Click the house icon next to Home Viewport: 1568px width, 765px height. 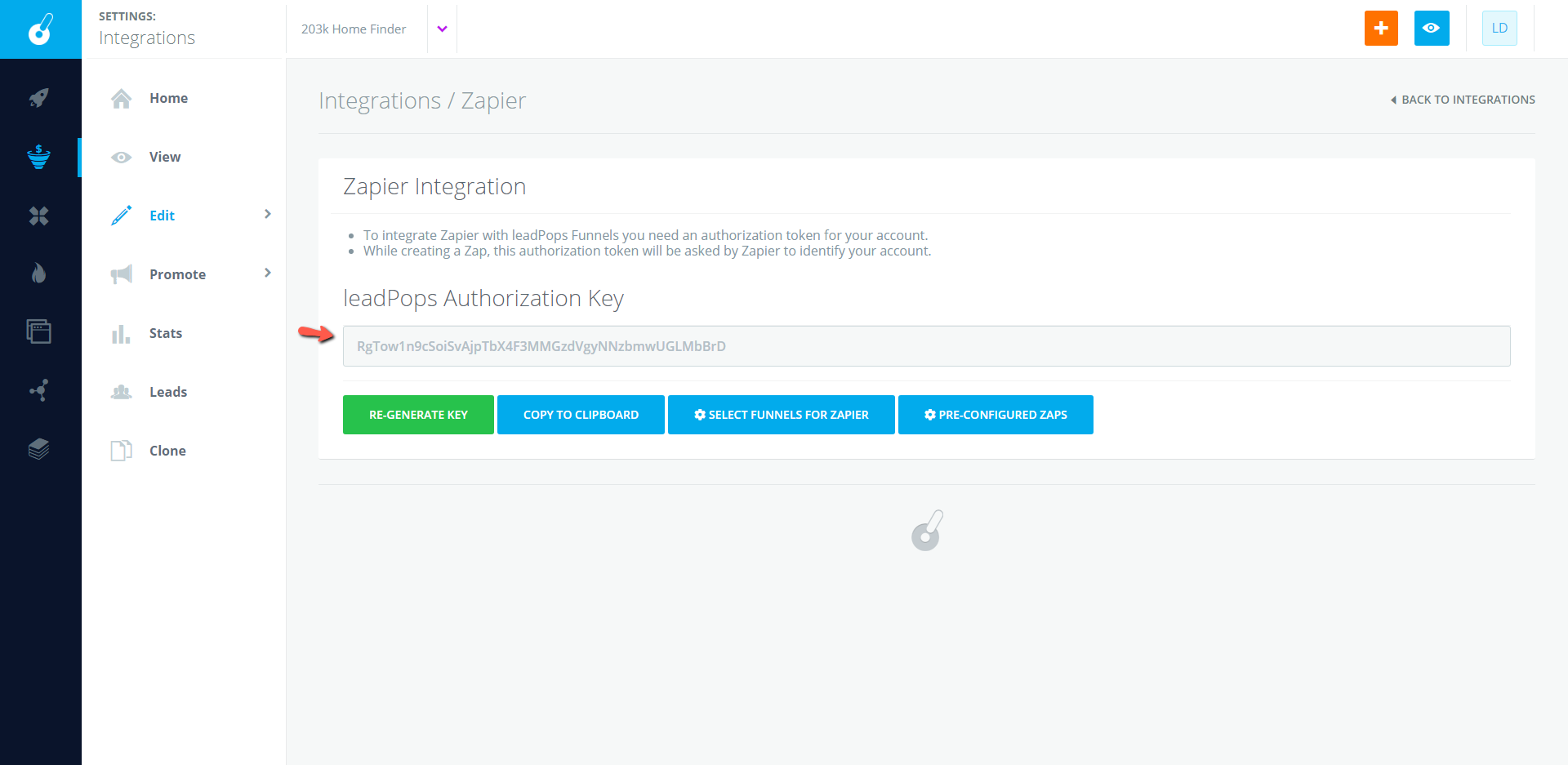tap(122, 98)
